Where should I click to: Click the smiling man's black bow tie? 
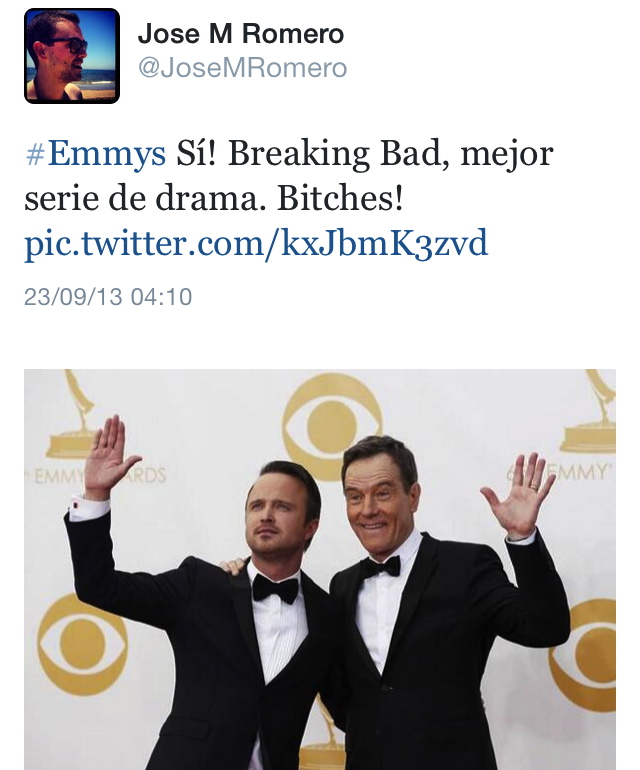point(380,567)
